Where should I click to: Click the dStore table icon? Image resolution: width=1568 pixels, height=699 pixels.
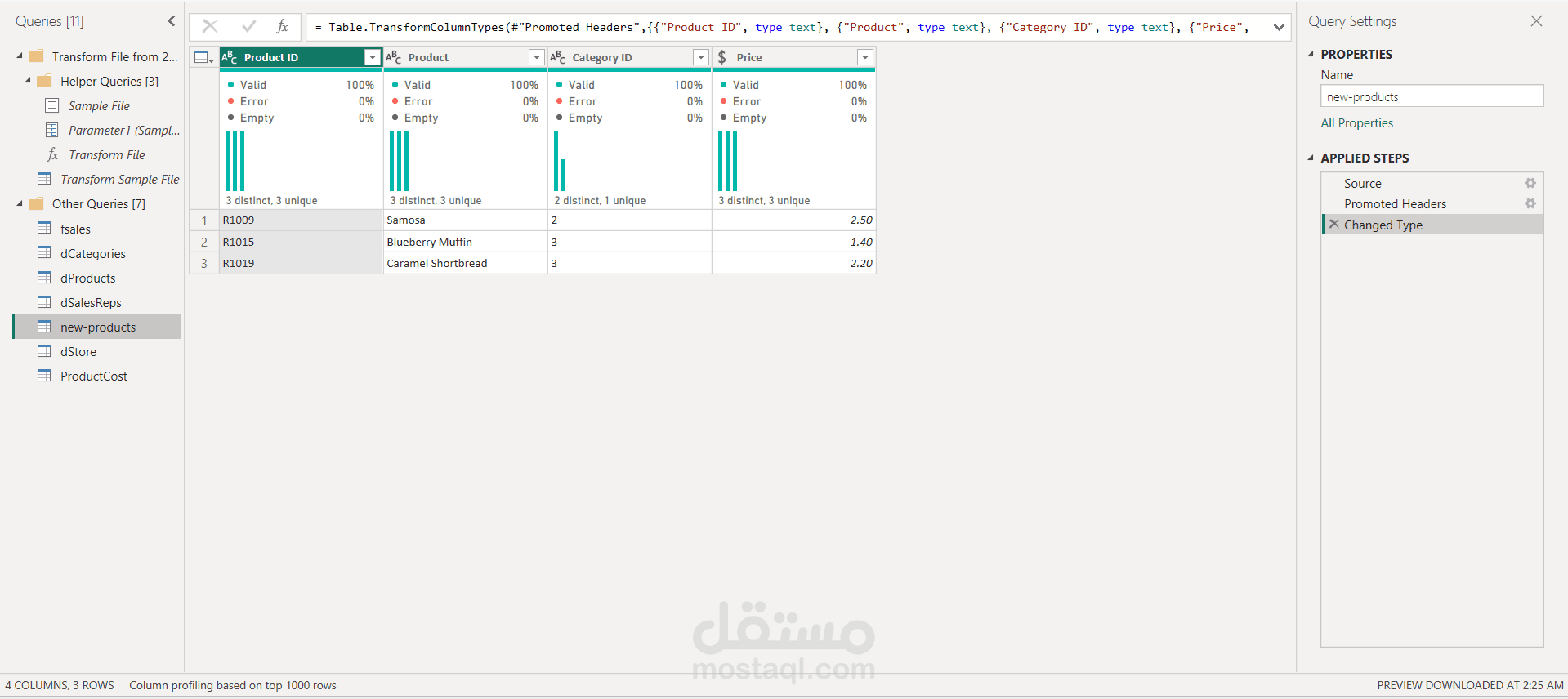pyautogui.click(x=44, y=351)
